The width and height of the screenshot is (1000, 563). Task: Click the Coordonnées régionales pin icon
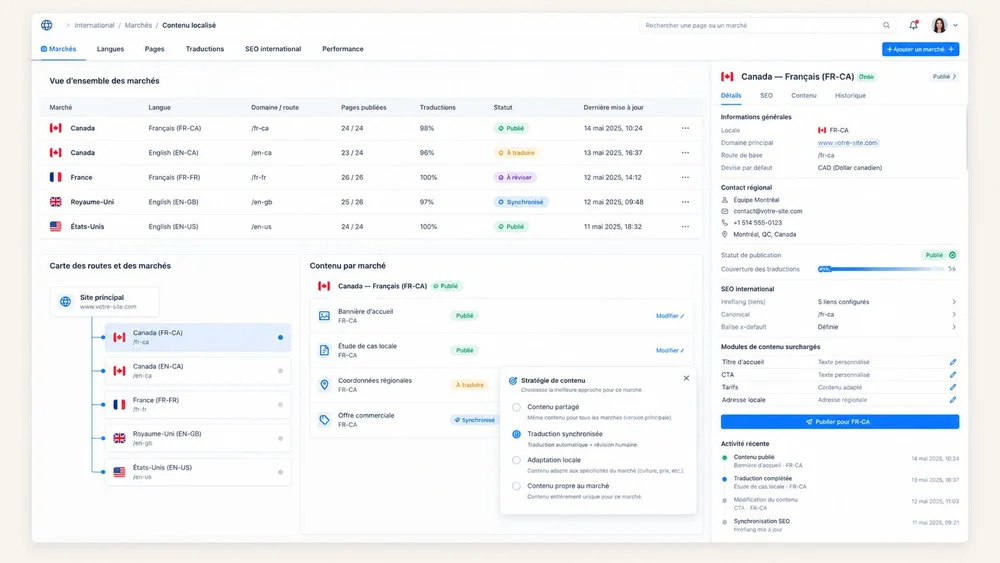point(324,384)
